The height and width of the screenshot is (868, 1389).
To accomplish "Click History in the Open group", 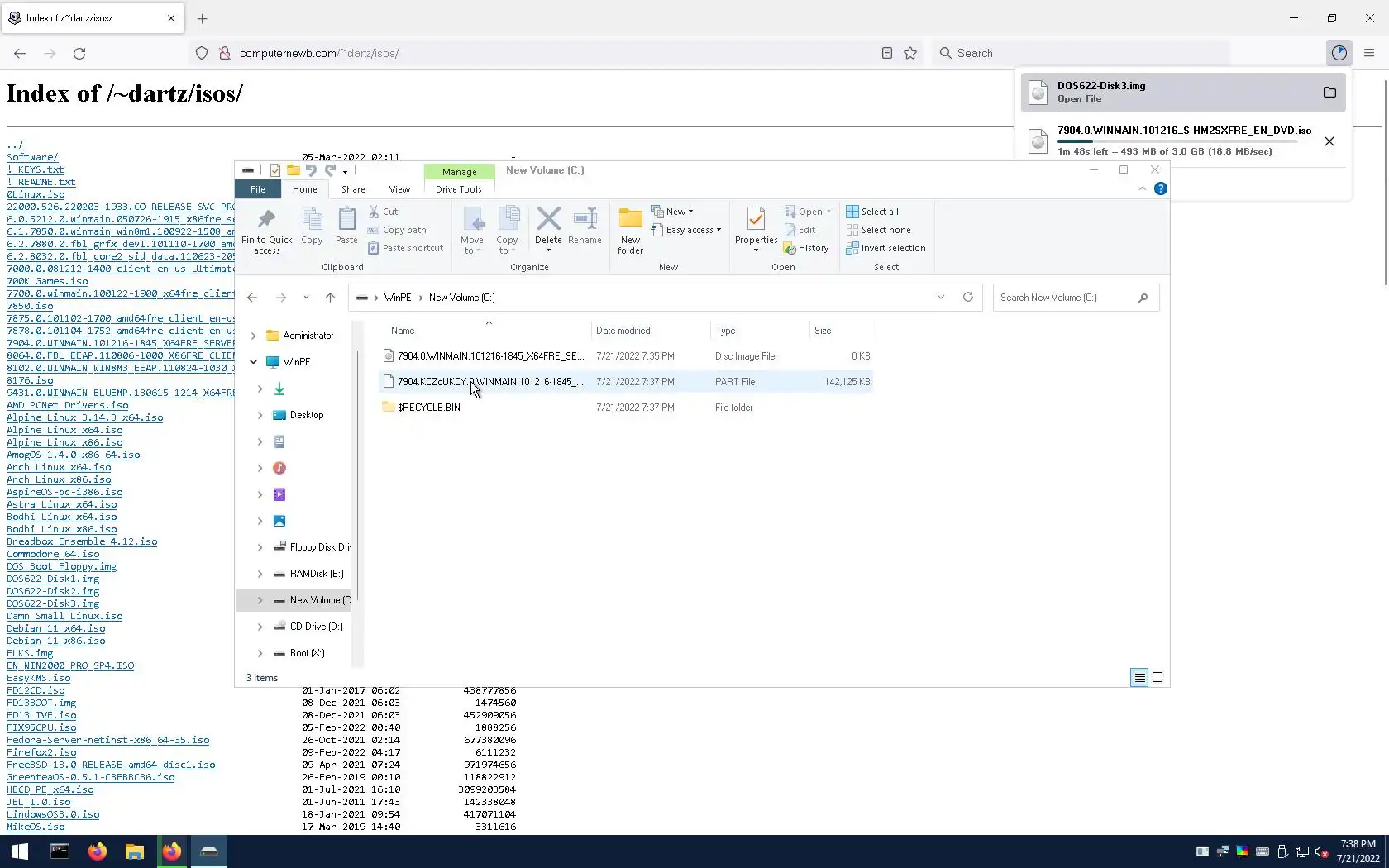I will (806, 248).
